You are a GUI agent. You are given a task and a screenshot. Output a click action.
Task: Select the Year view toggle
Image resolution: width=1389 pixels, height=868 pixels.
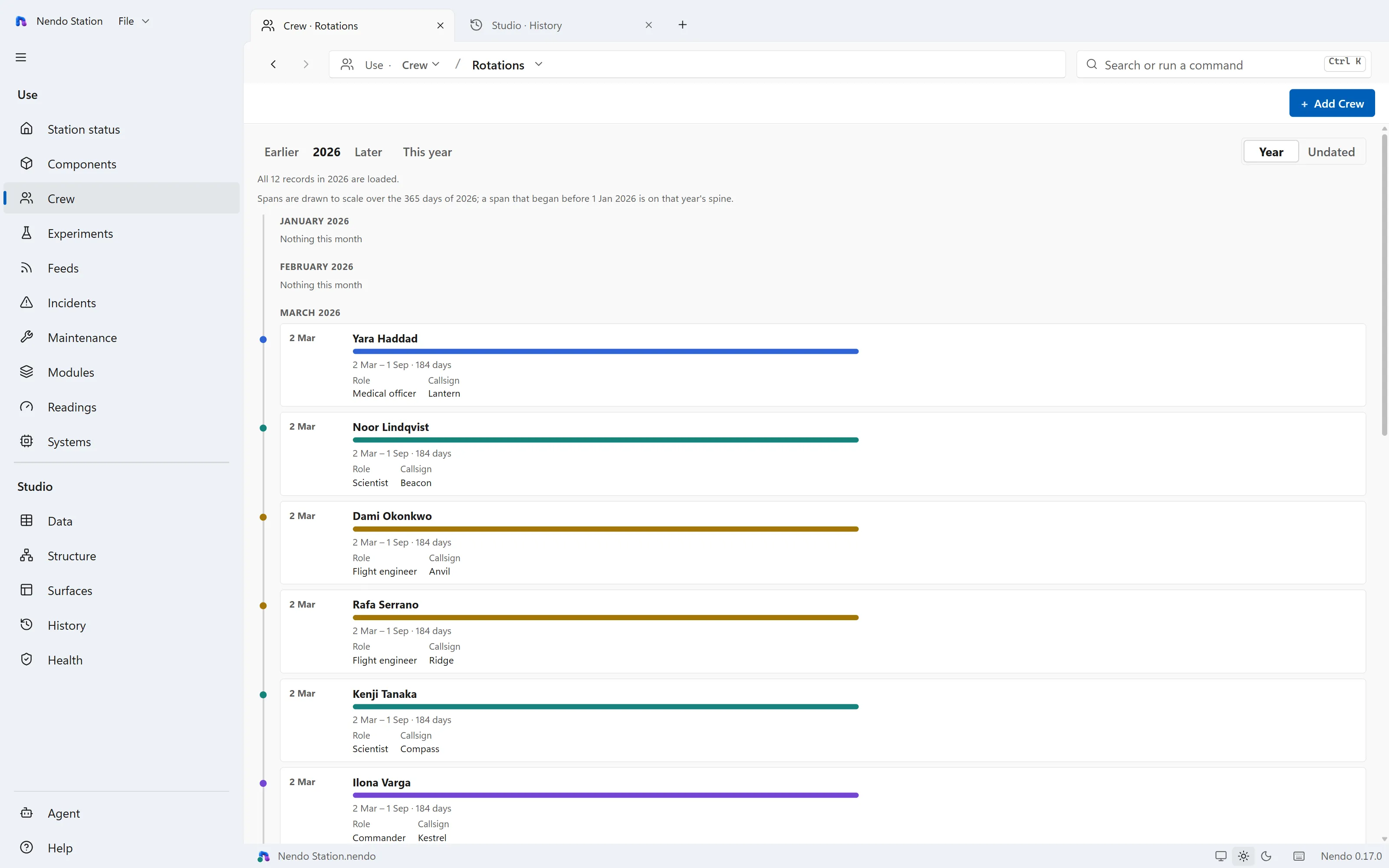click(x=1271, y=151)
